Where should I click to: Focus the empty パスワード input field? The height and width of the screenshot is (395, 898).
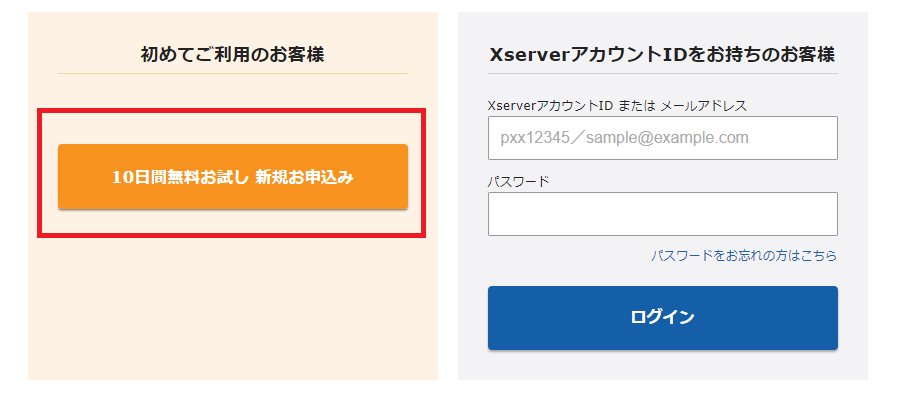(x=663, y=214)
